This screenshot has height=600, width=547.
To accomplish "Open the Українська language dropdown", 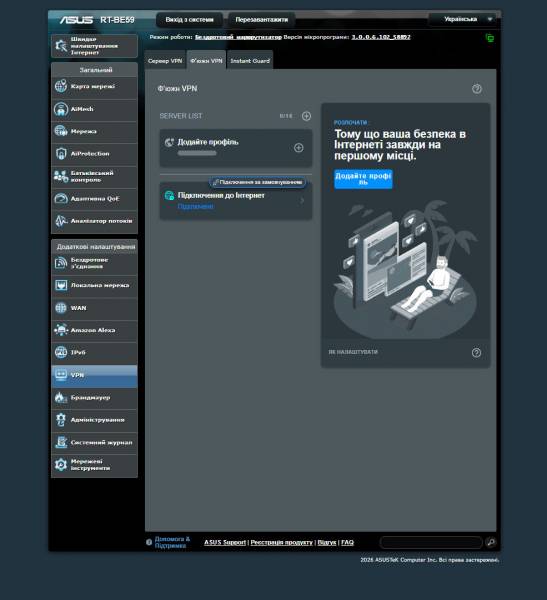I will click(463, 19).
